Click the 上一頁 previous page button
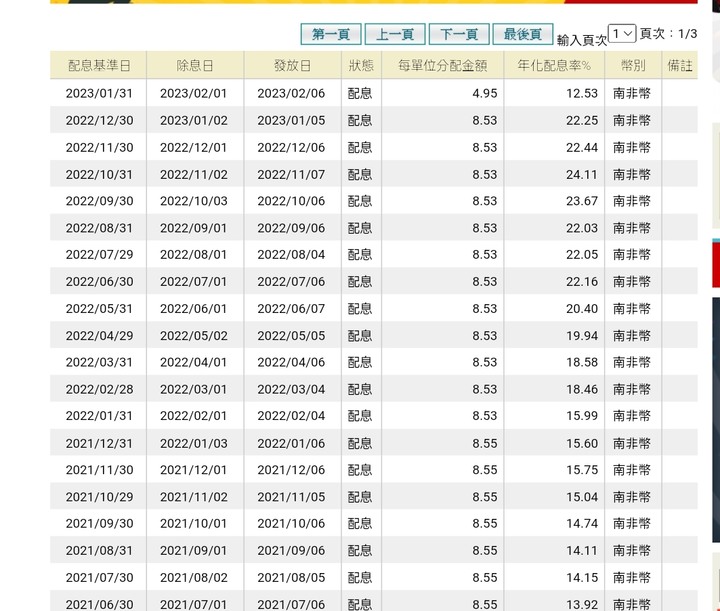 click(x=395, y=34)
